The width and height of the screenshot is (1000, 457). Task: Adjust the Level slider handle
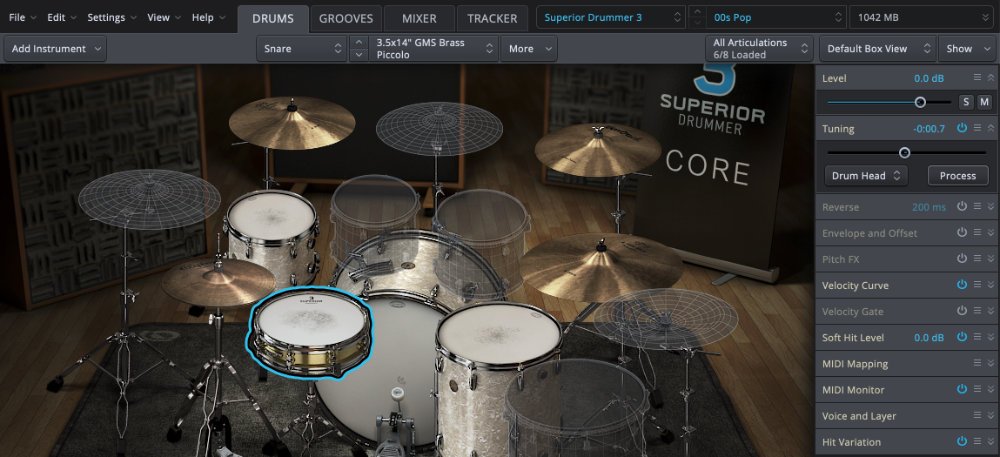click(920, 102)
